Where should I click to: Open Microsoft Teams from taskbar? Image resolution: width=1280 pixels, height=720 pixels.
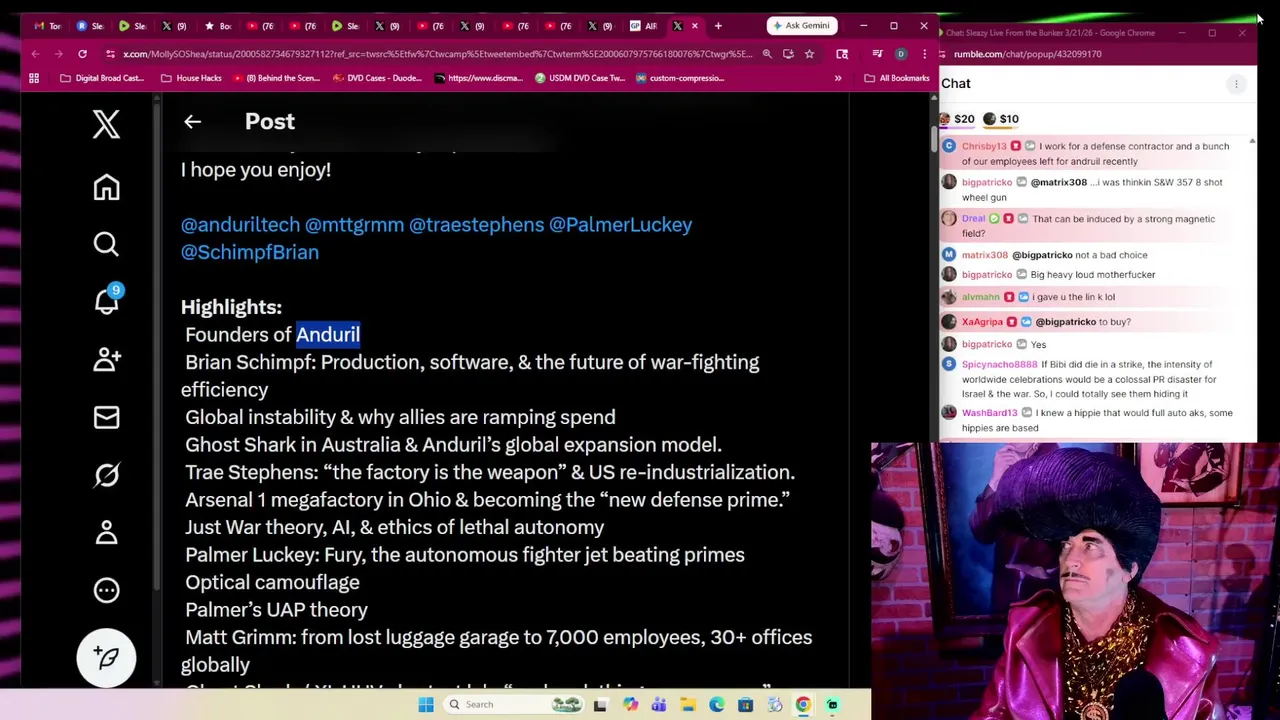659,704
